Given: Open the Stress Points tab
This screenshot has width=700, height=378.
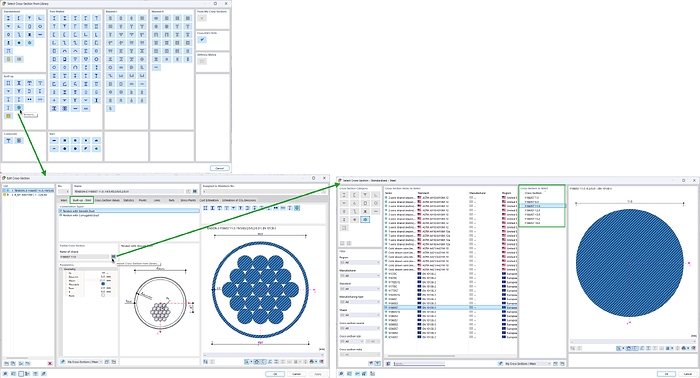Looking at the screenshot, I should (188, 200).
